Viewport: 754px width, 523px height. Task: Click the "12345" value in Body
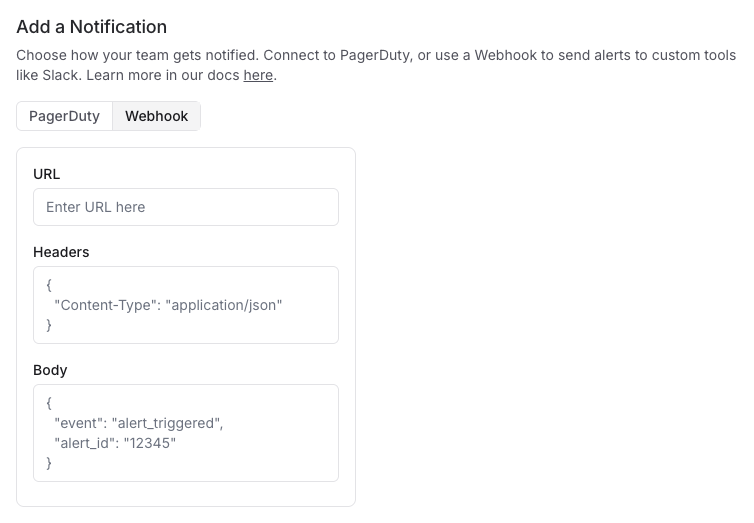(x=149, y=443)
